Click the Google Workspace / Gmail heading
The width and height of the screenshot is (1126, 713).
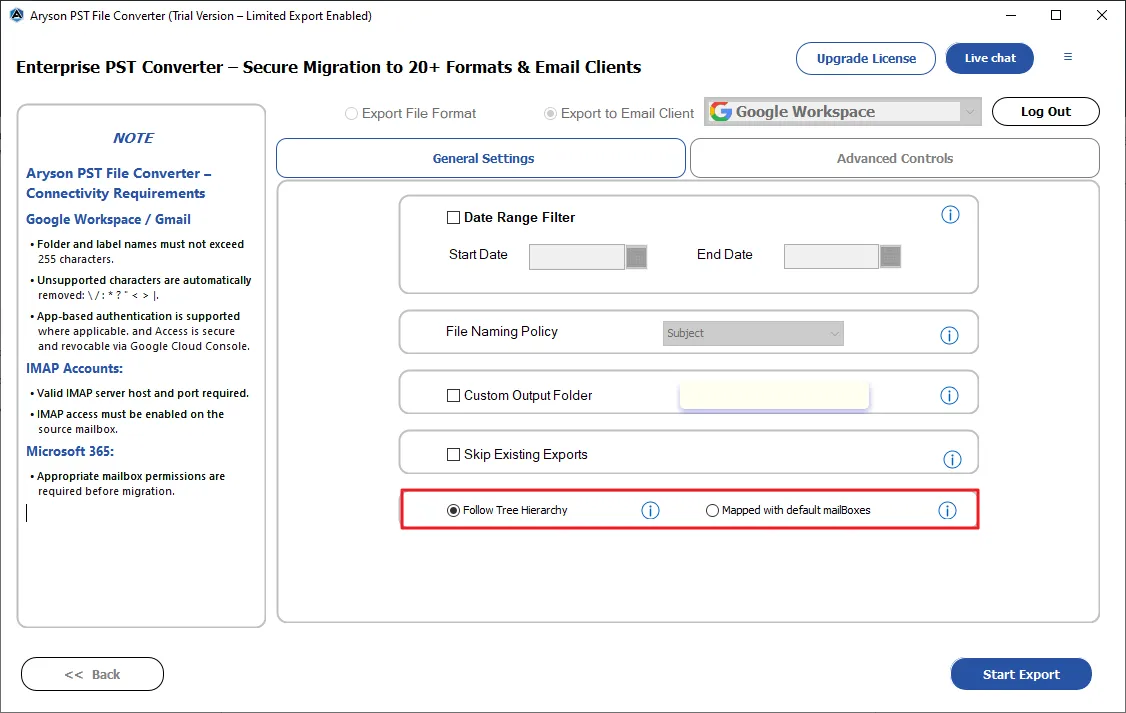(108, 220)
